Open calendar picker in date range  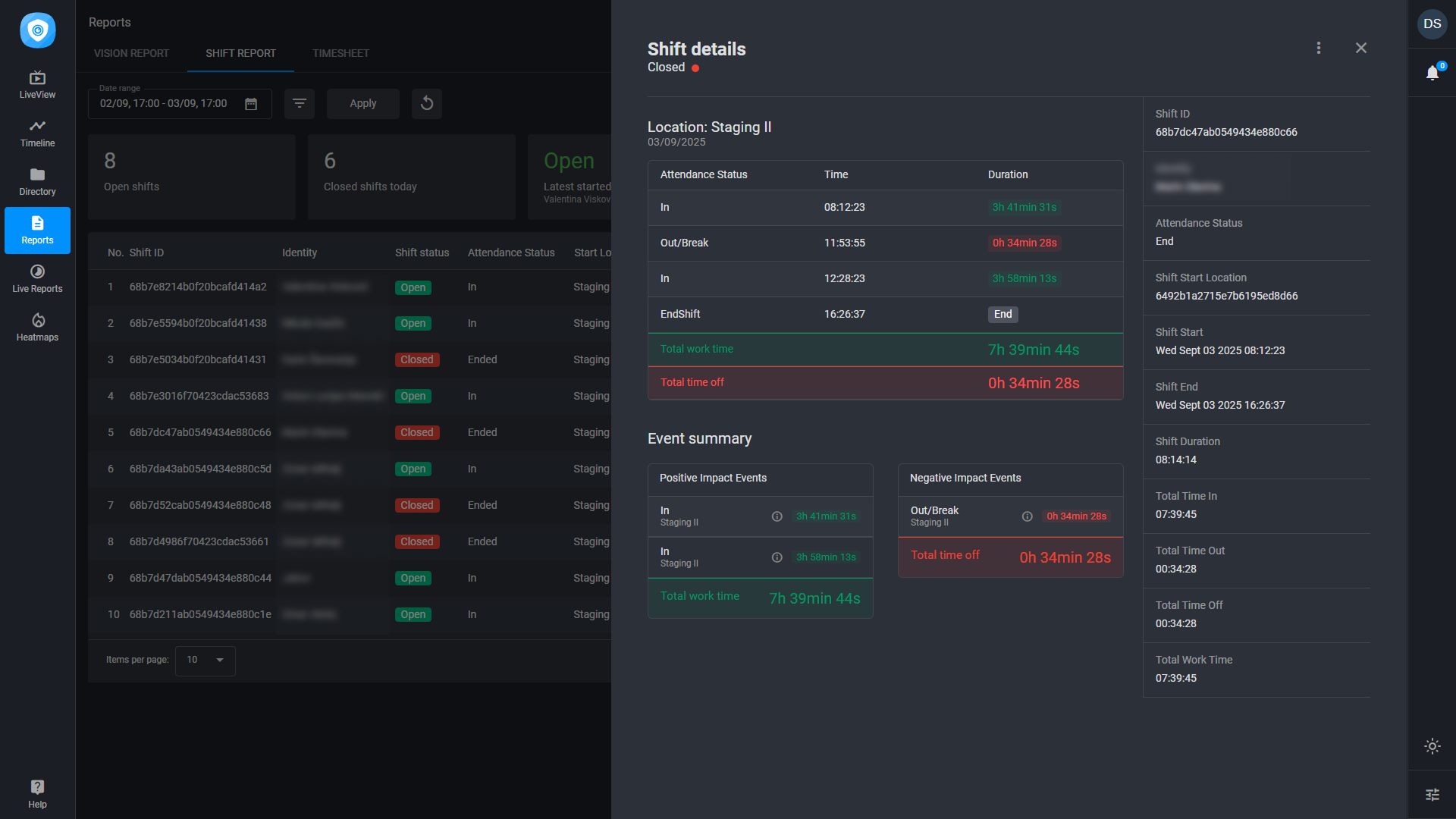point(251,104)
